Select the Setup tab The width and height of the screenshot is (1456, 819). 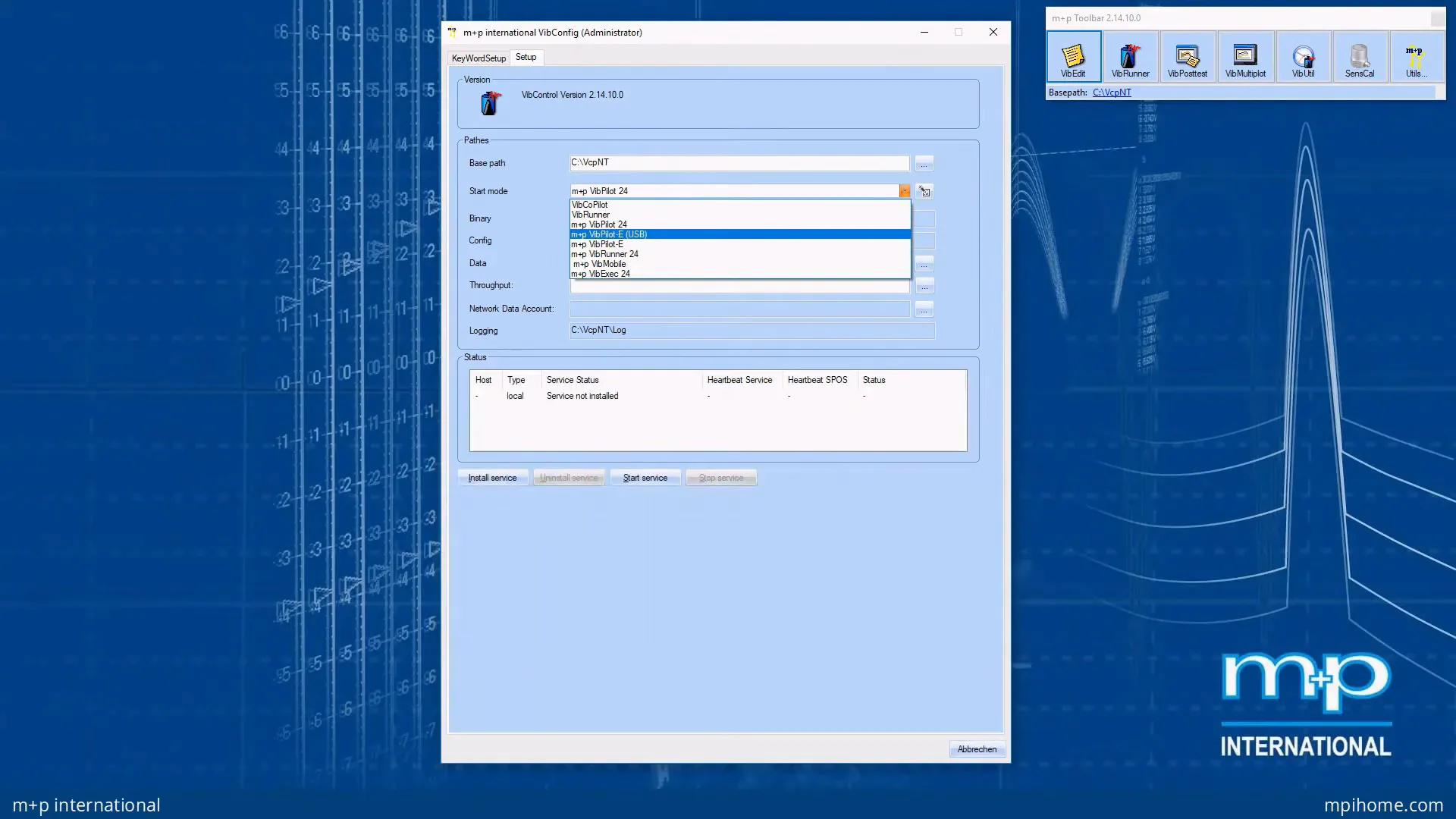click(526, 57)
